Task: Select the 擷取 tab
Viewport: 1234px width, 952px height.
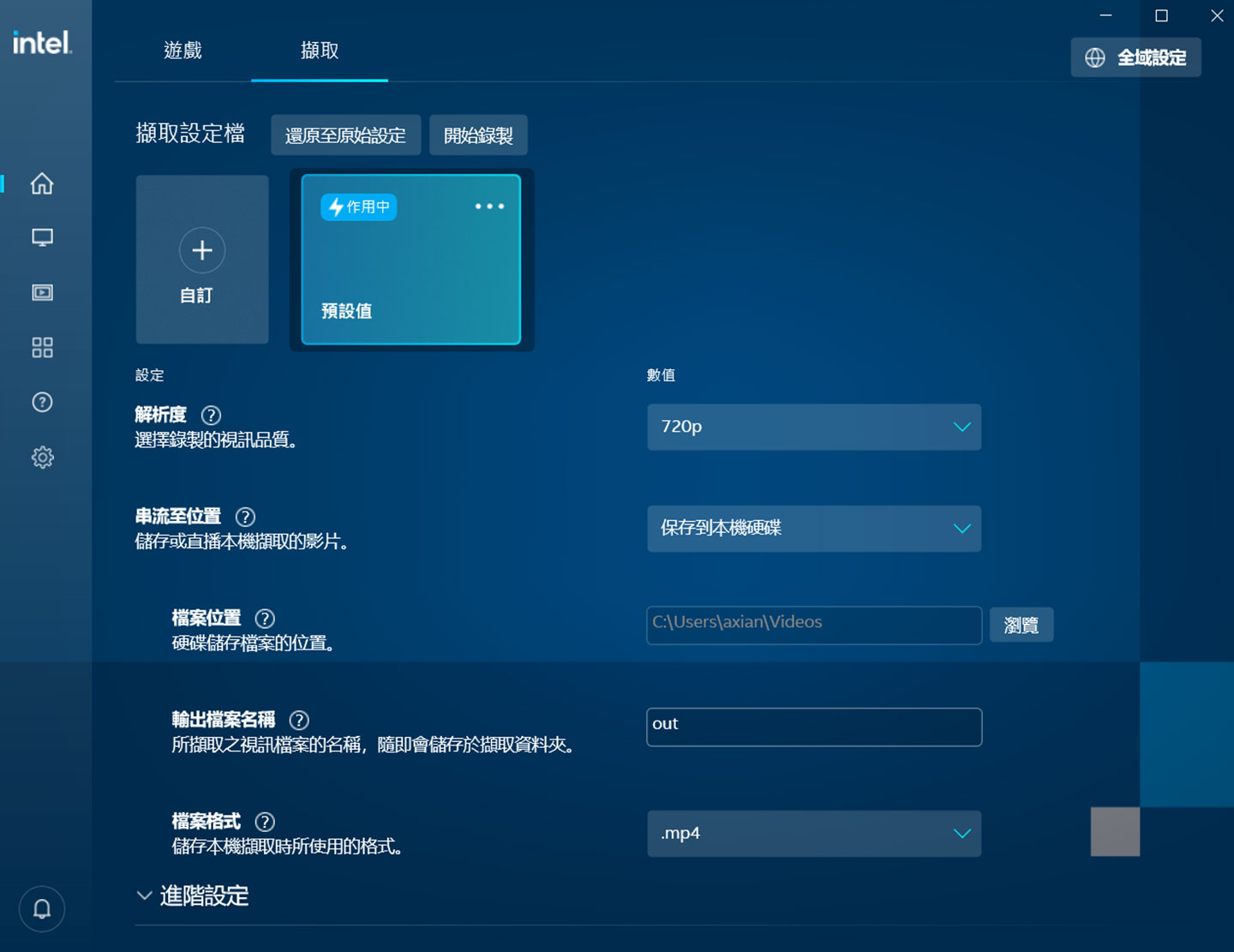Action: point(319,51)
